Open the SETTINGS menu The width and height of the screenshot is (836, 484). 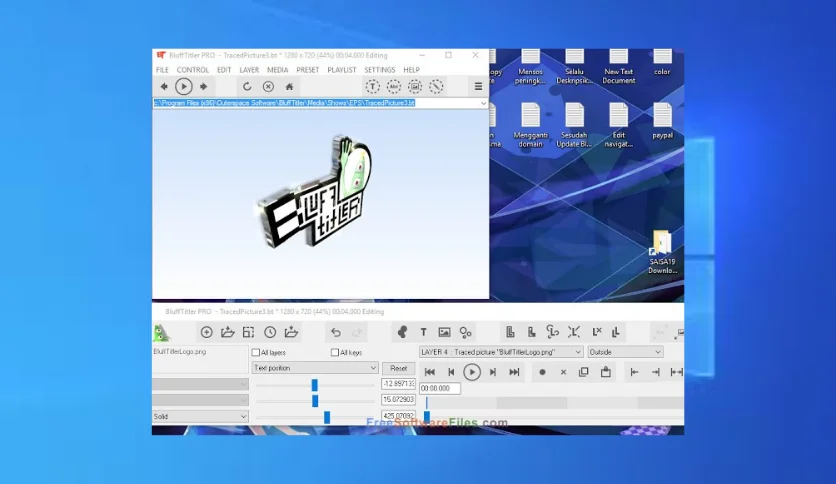click(x=380, y=70)
